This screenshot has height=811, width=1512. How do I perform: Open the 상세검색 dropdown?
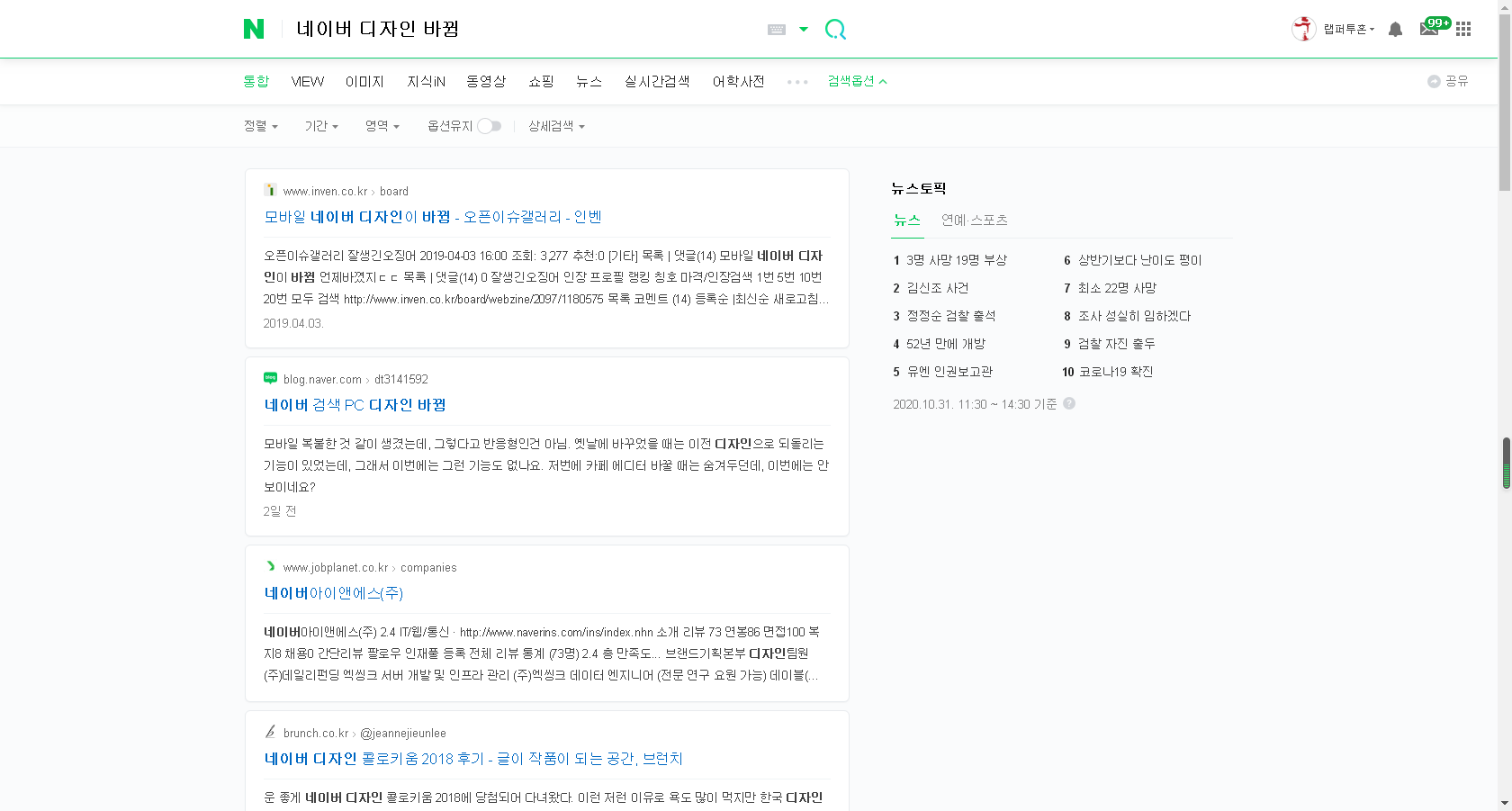[556, 126]
